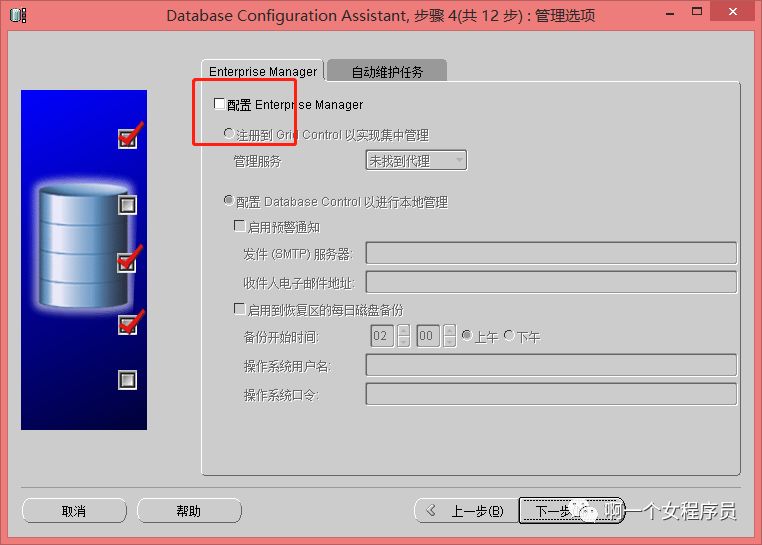The width and height of the screenshot is (762, 545).
Task: Select 配置 Database Control 以进行本地管理 radio button
Action: pos(228,200)
